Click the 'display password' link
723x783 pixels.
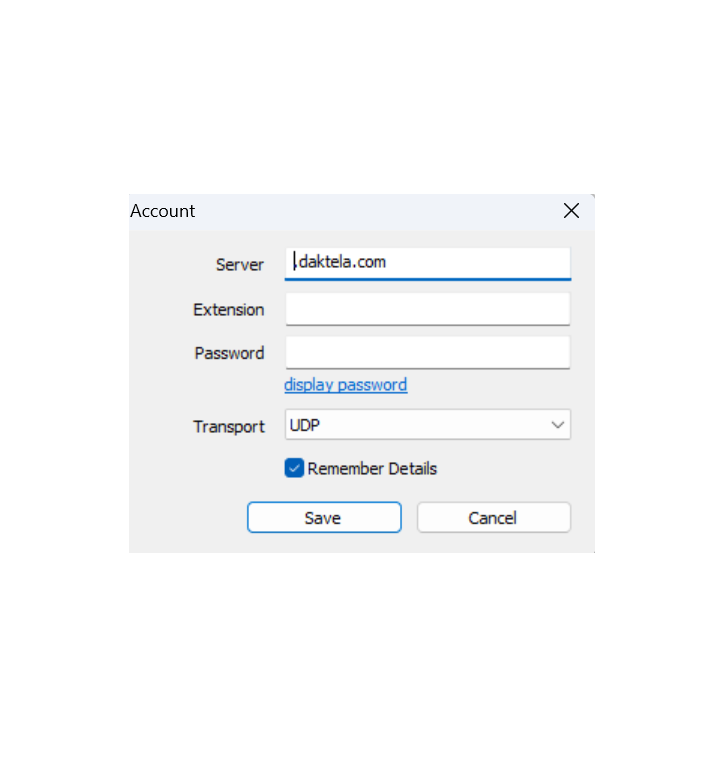(x=345, y=385)
